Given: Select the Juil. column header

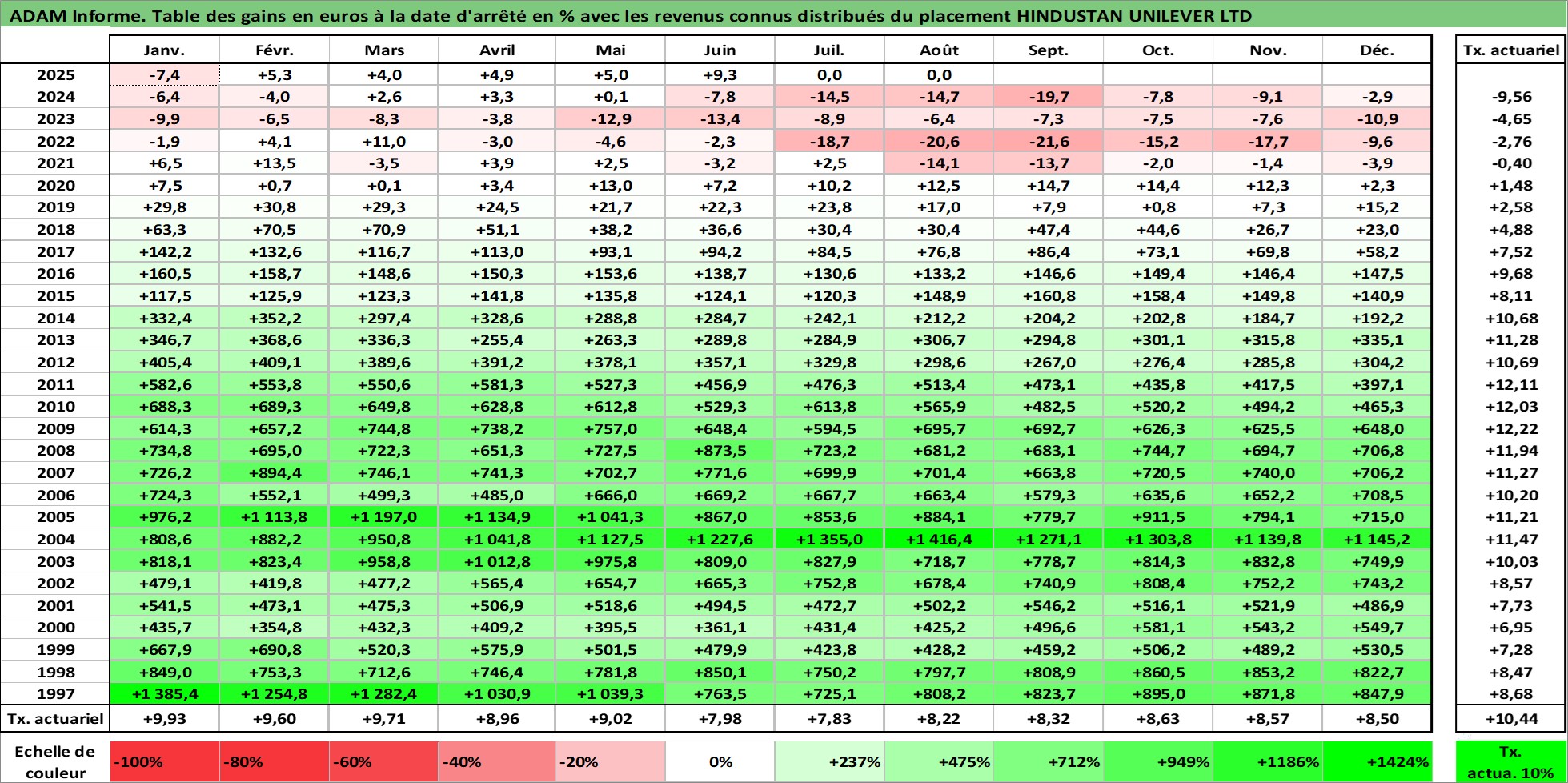Looking at the screenshot, I should [x=829, y=50].
